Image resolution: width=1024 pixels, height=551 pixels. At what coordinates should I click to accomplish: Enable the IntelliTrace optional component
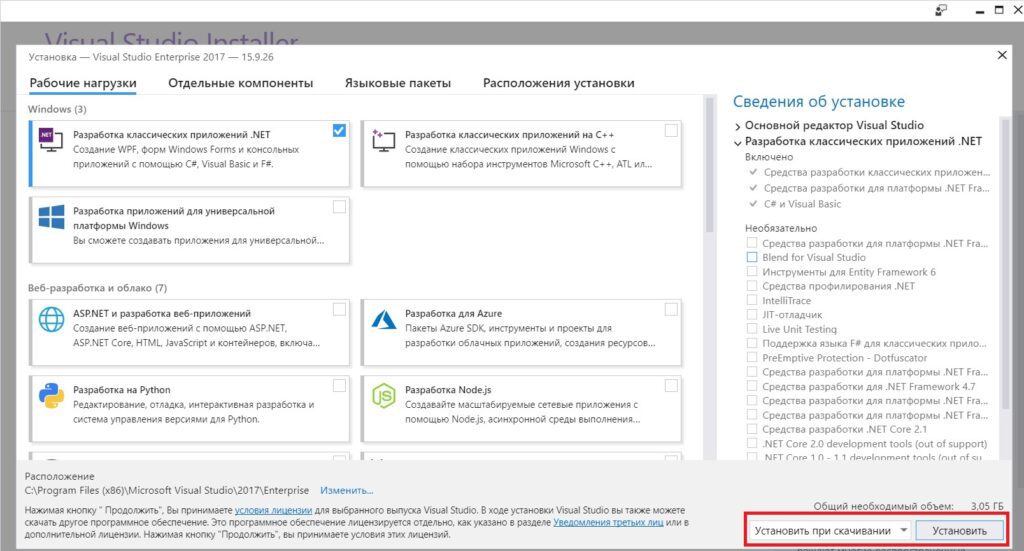pos(752,300)
